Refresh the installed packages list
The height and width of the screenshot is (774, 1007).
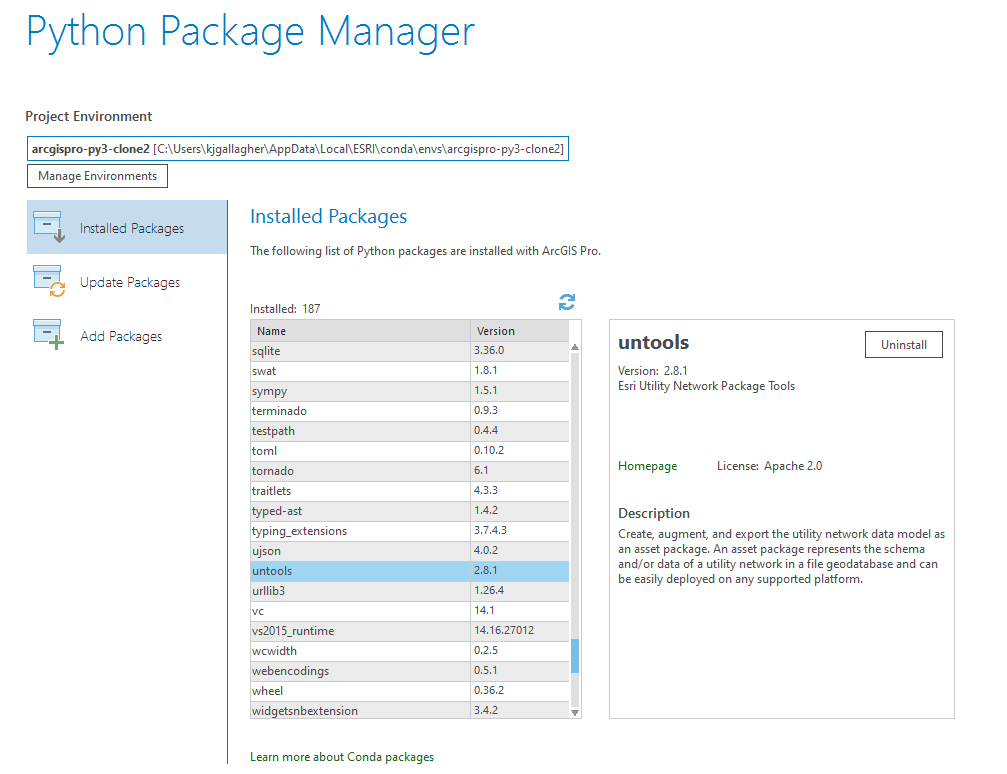pos(566,301)
